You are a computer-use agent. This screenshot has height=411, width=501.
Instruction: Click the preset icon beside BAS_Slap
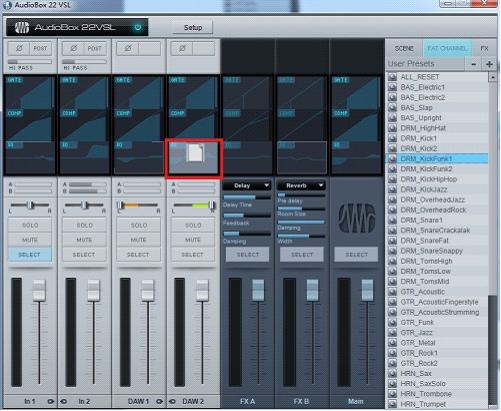(392, 108)
